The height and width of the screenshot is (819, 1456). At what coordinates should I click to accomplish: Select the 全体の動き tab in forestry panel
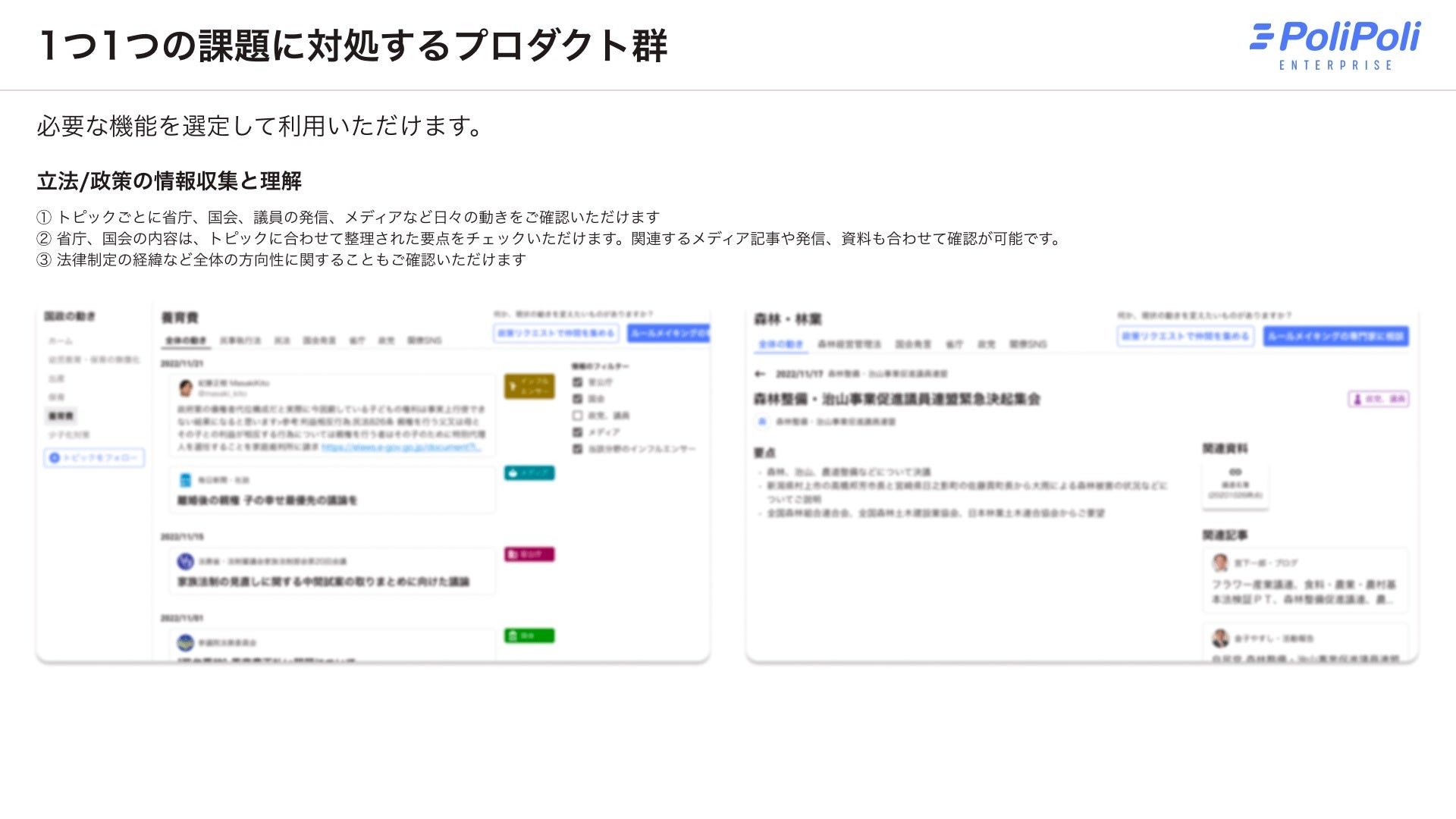tap(781, 344)
